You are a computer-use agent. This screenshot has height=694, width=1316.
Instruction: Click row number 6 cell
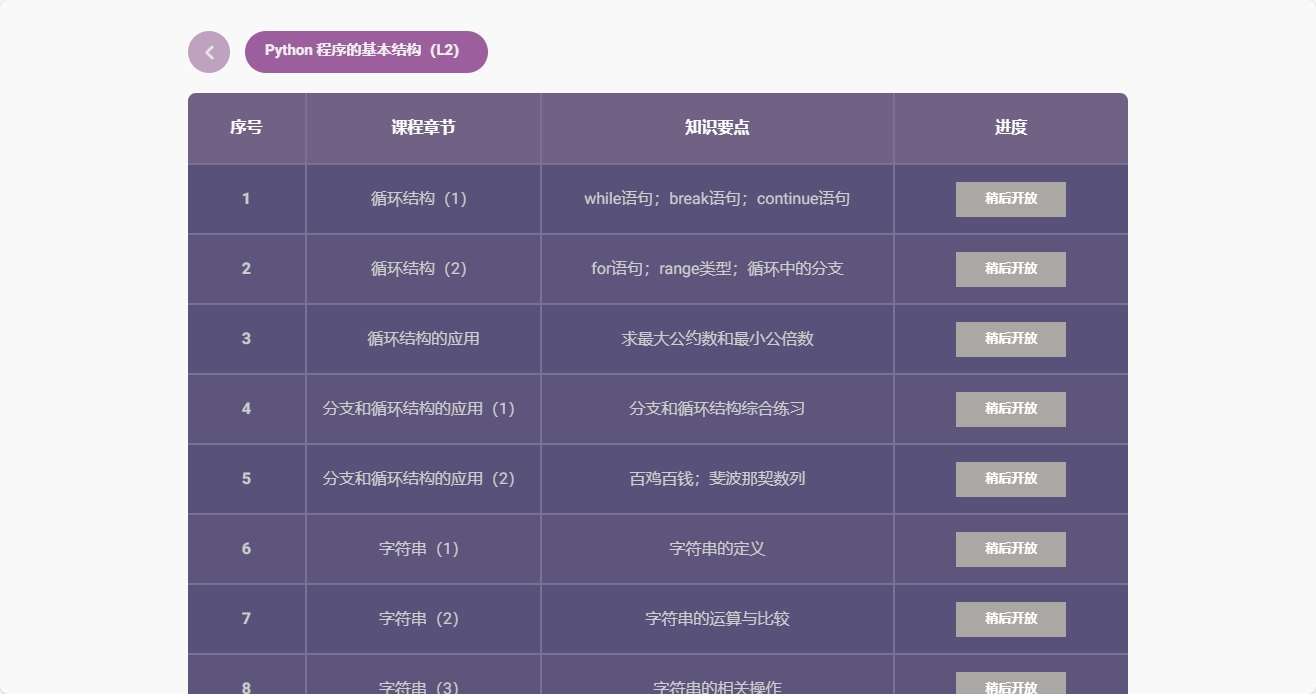click(246, 549)
